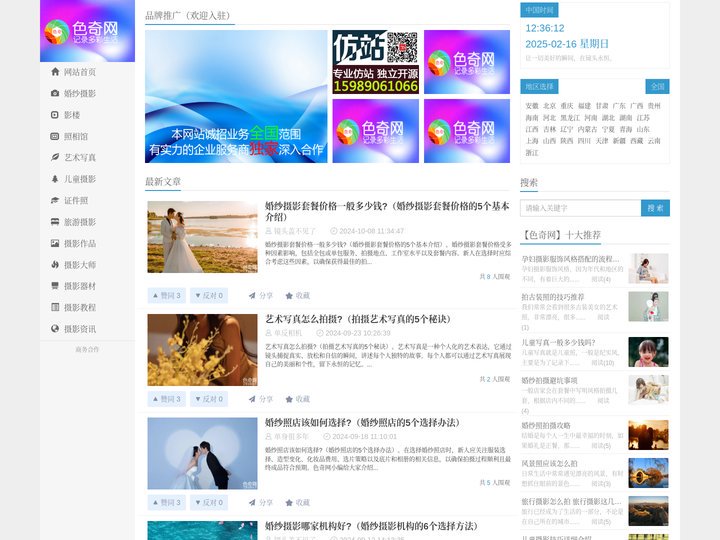Click 共 8 人围观 under first article
Image resolution: width=720 pixels, height=540 pixels.
click(x=495, y=276)
